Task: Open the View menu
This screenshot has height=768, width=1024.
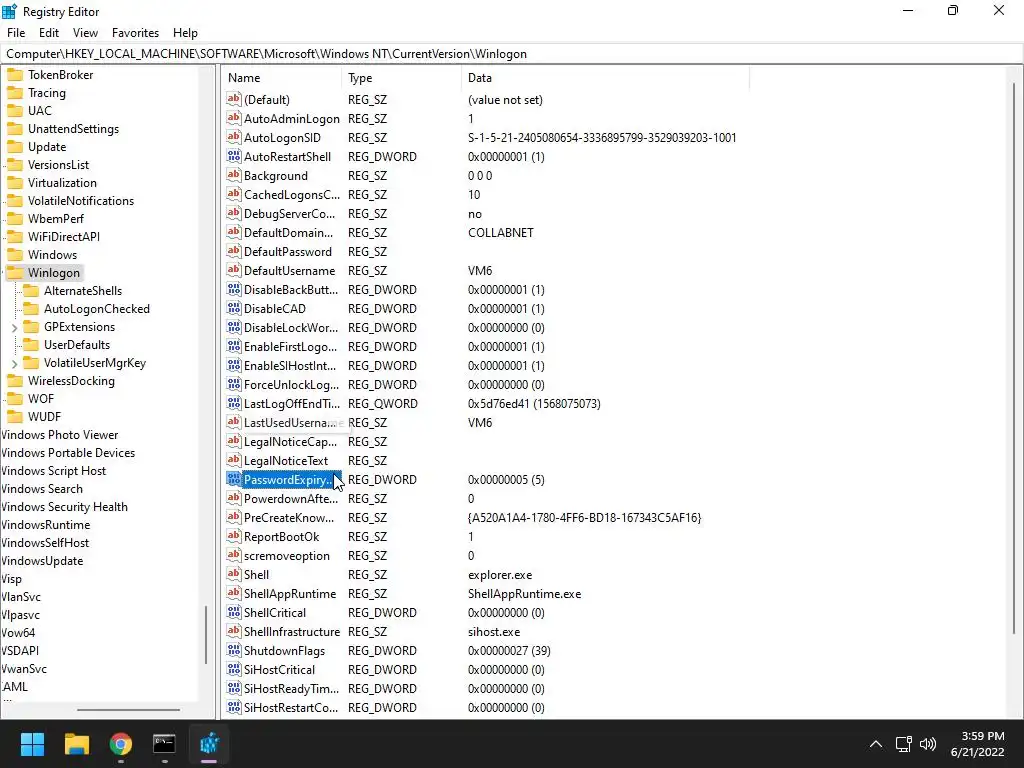Action: [x=86, y=33]
